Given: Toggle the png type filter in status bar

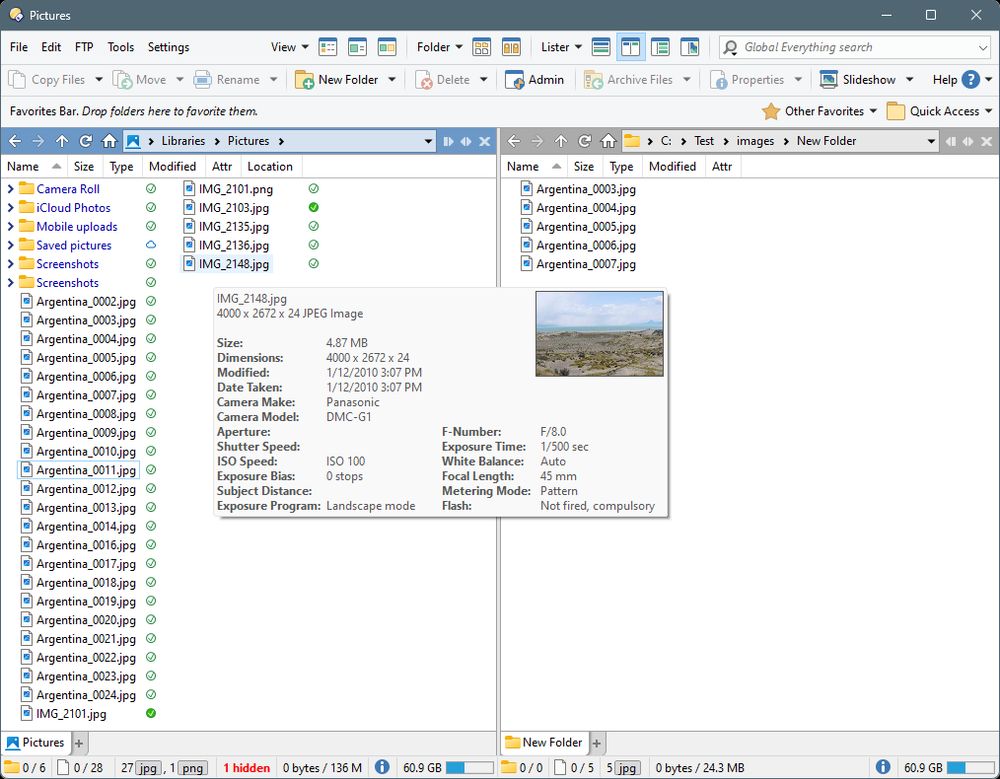Looking at the screenshot, I should (x=192, y=768).
